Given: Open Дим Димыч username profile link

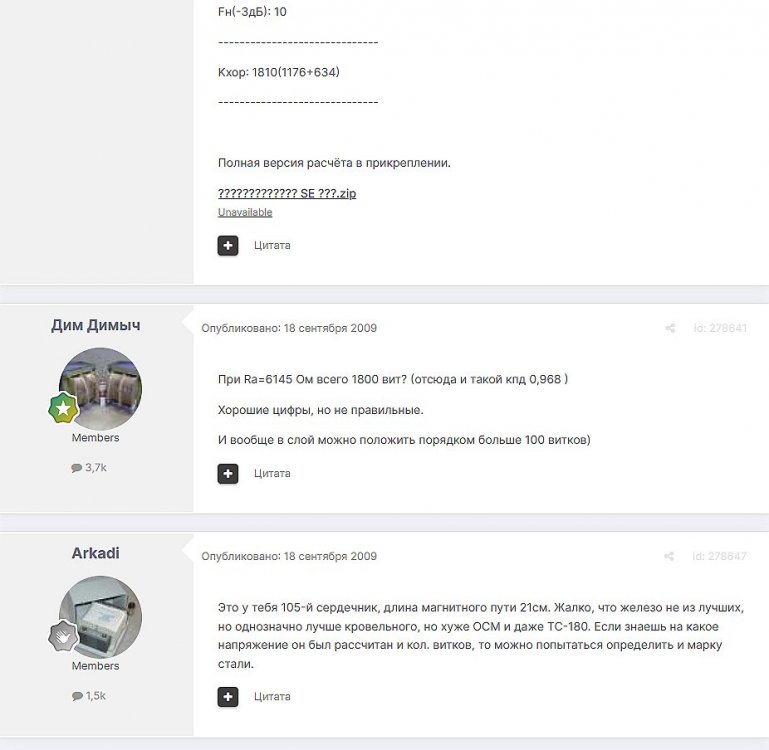Looking at the screenshot, I should pos(96,325).
